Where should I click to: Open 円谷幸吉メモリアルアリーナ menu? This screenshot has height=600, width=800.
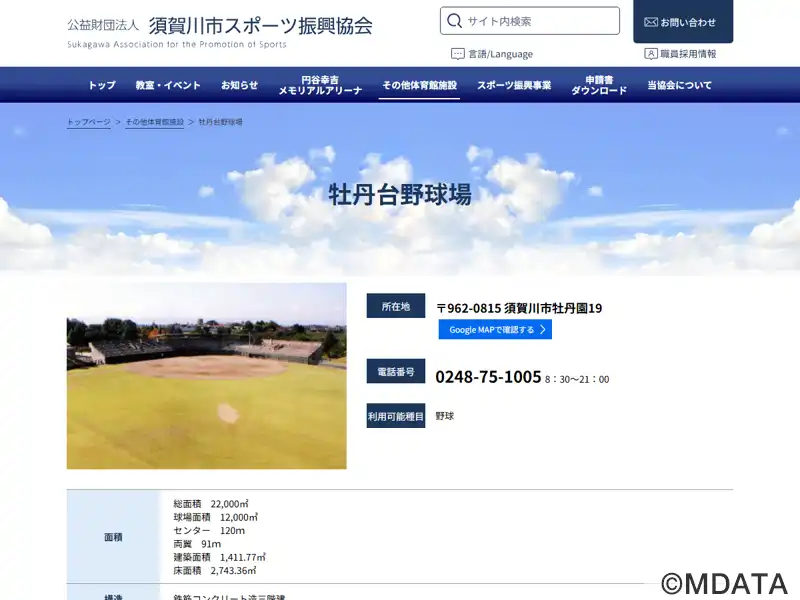click(320, 85)
